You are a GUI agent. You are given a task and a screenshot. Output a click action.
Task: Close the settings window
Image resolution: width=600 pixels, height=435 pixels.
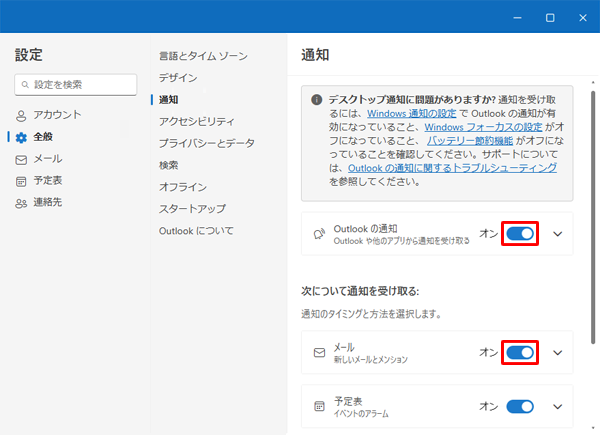(583, 18)
